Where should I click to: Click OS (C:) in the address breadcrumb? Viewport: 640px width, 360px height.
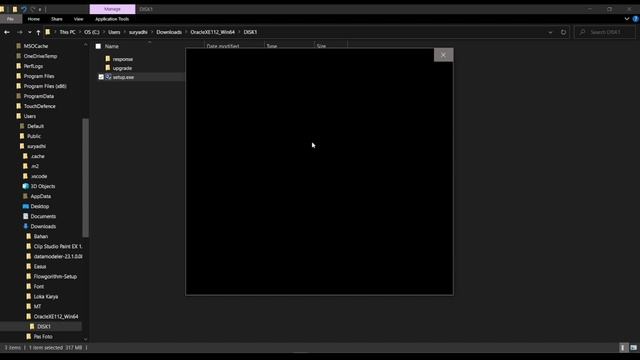pos(92,32)
